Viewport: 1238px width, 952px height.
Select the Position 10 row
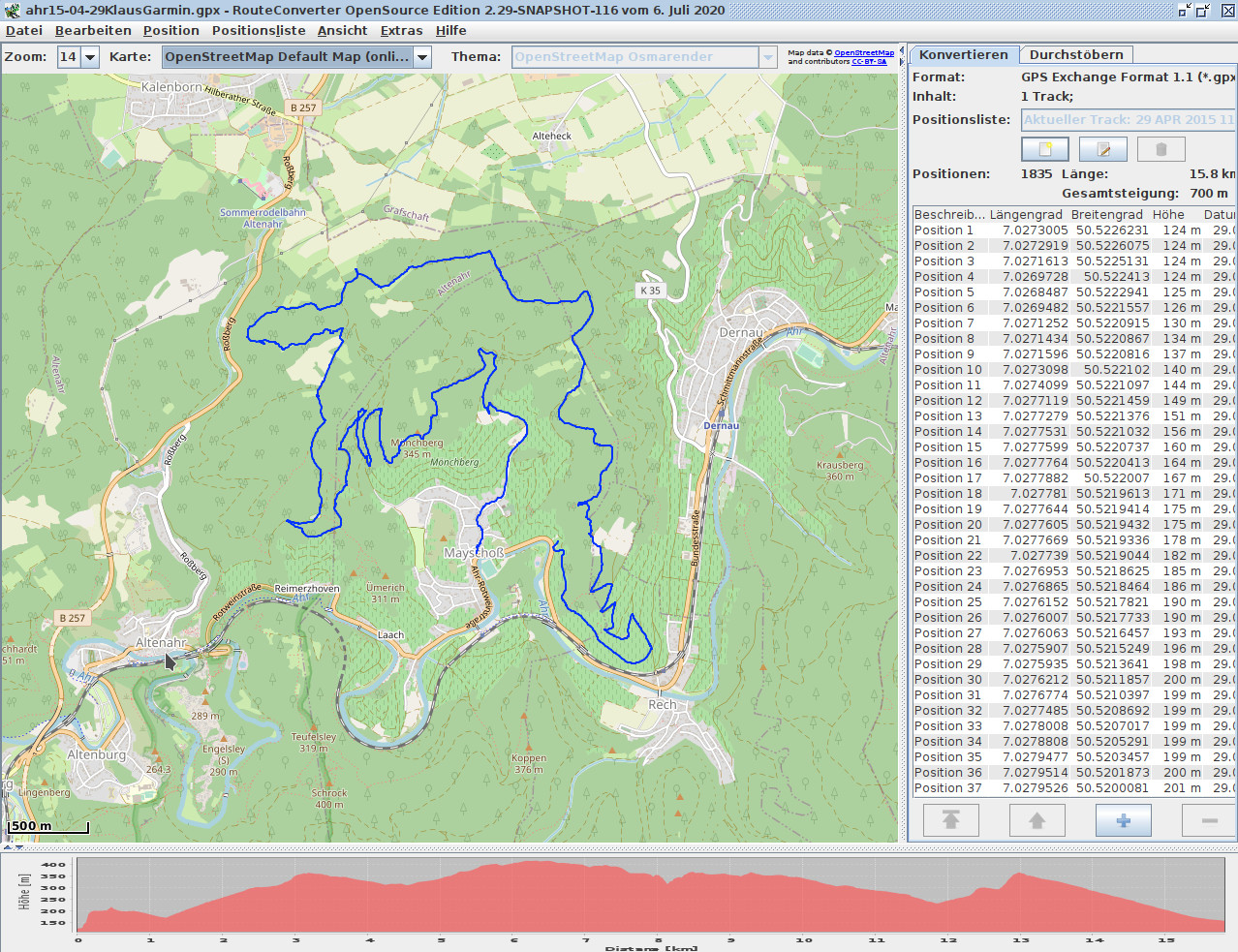pyautogui.click(x=1074, y=370)
